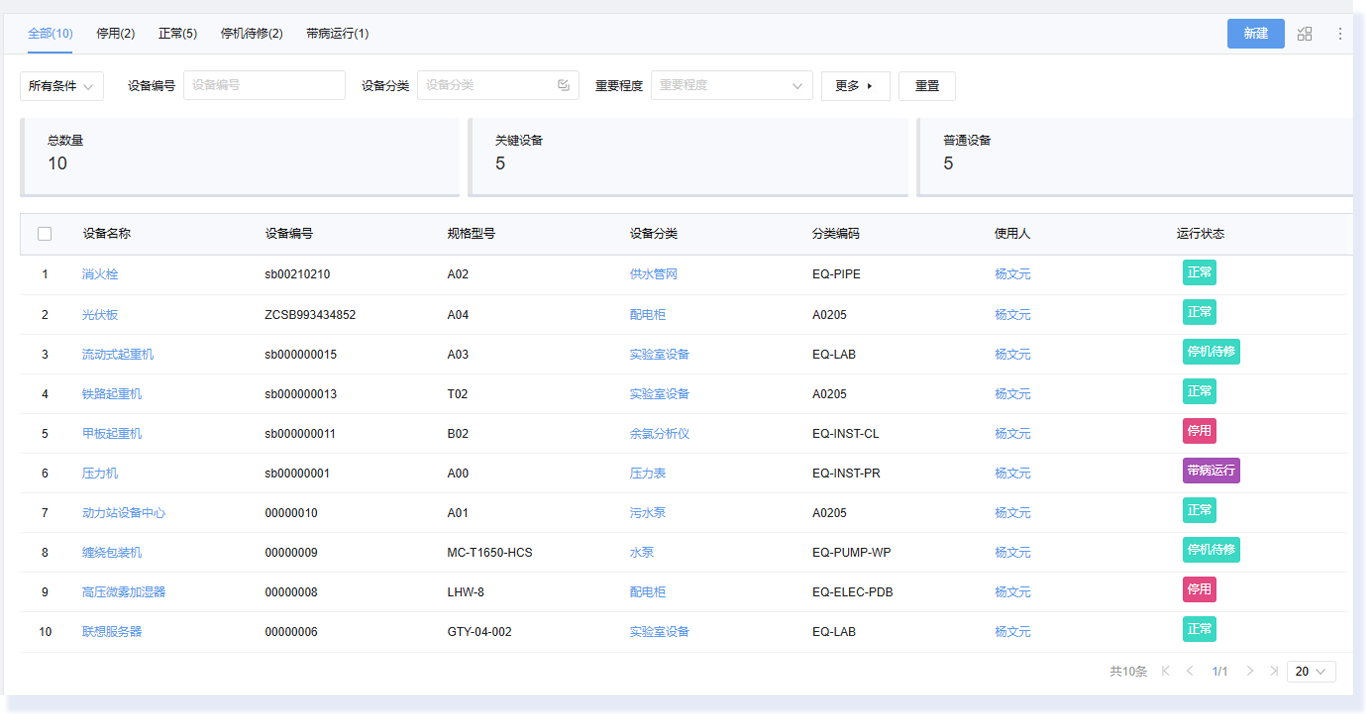This screenshot has height=714, width=1366.
Task: Click the 总数量 summary card
Action: (240, 157)
